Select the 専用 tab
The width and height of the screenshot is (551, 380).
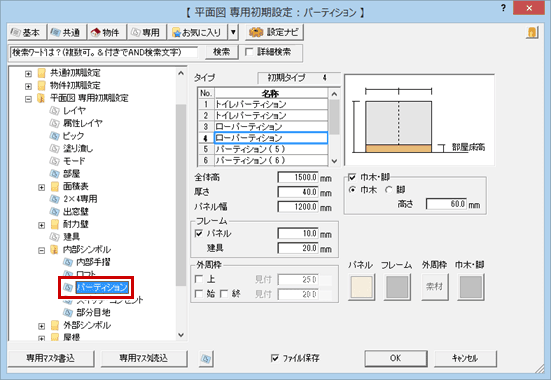(x=147, y=32)
